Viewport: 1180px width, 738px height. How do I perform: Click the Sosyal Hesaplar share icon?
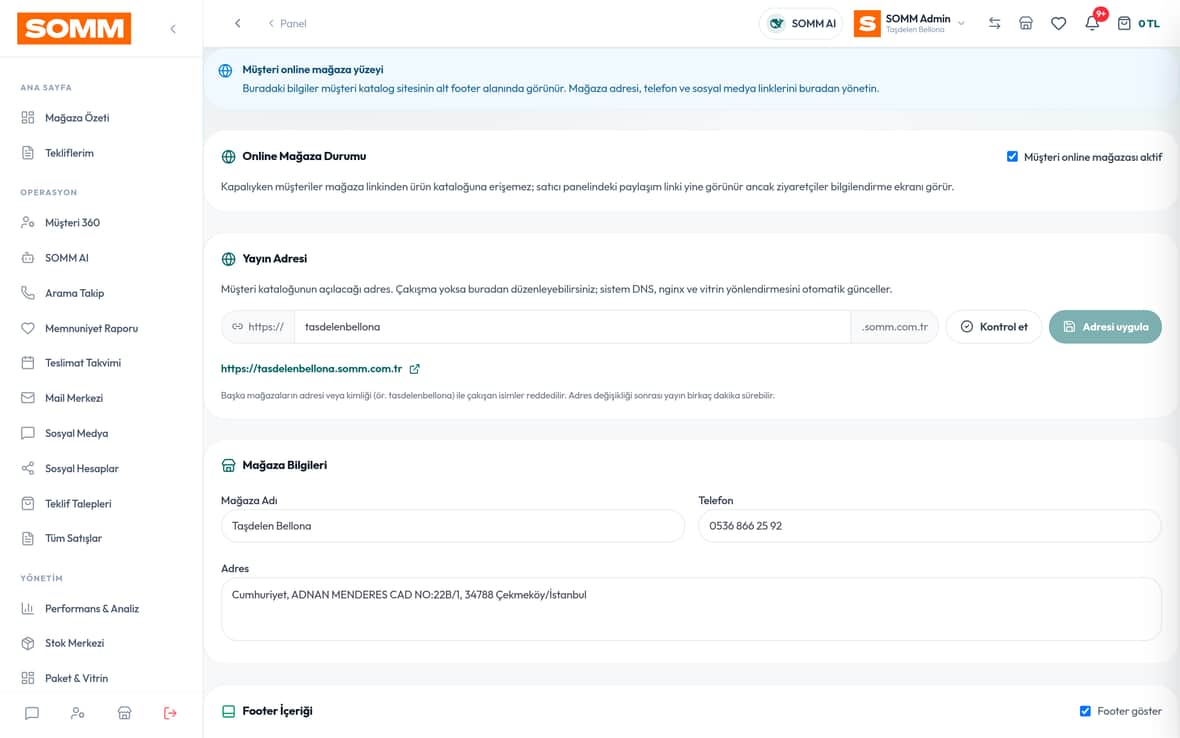(x=28, y=468)
